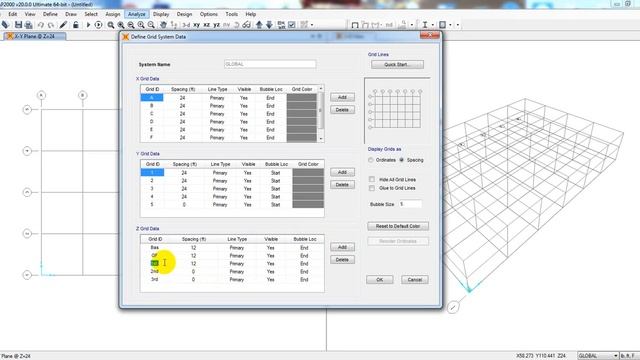Click Cancel in grid dialog
The width and height of the screenshot is (640, 360).
(415, 280)
